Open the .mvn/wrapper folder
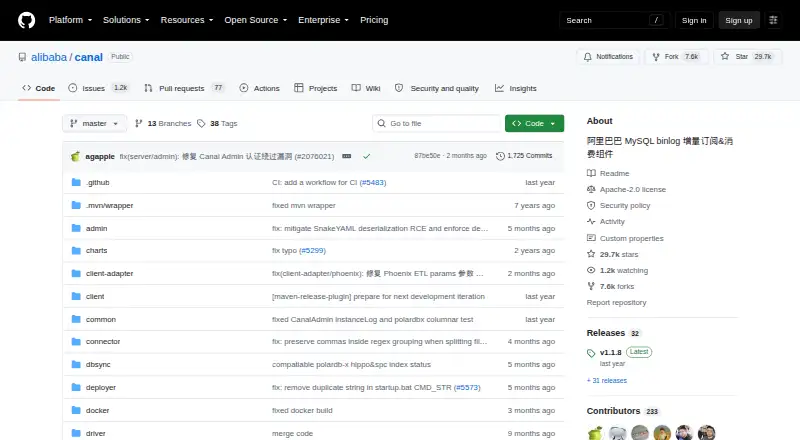Screen dimensions: 800x440 coord(109,205)
